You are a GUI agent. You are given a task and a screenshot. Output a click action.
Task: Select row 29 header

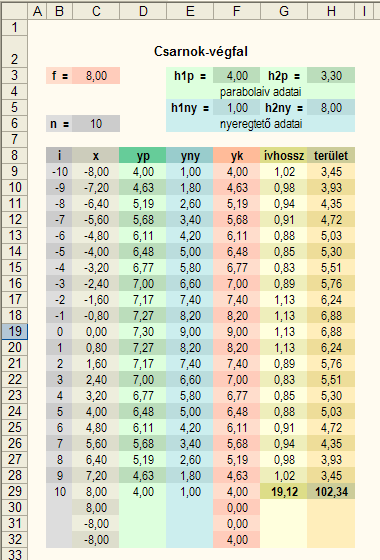coord(14,491)
